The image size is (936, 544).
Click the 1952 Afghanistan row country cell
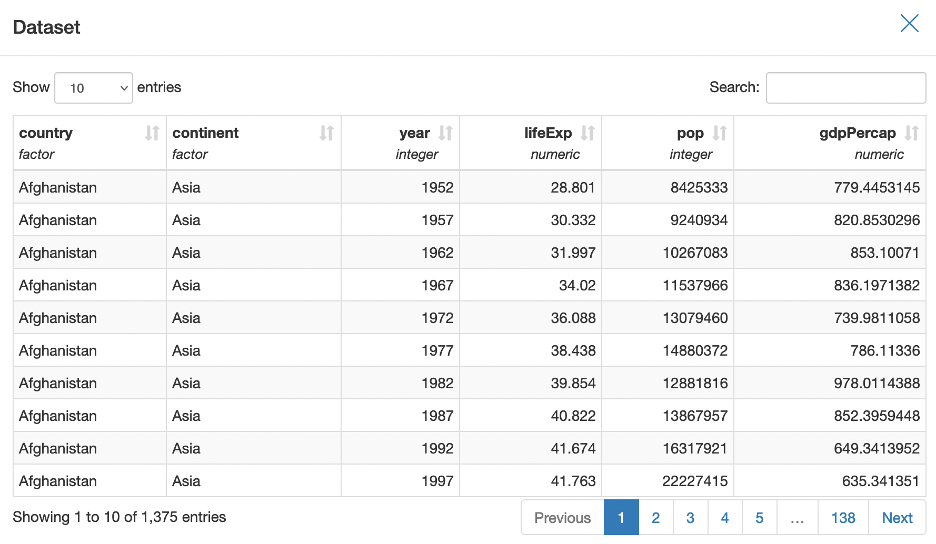click(58, 187)
